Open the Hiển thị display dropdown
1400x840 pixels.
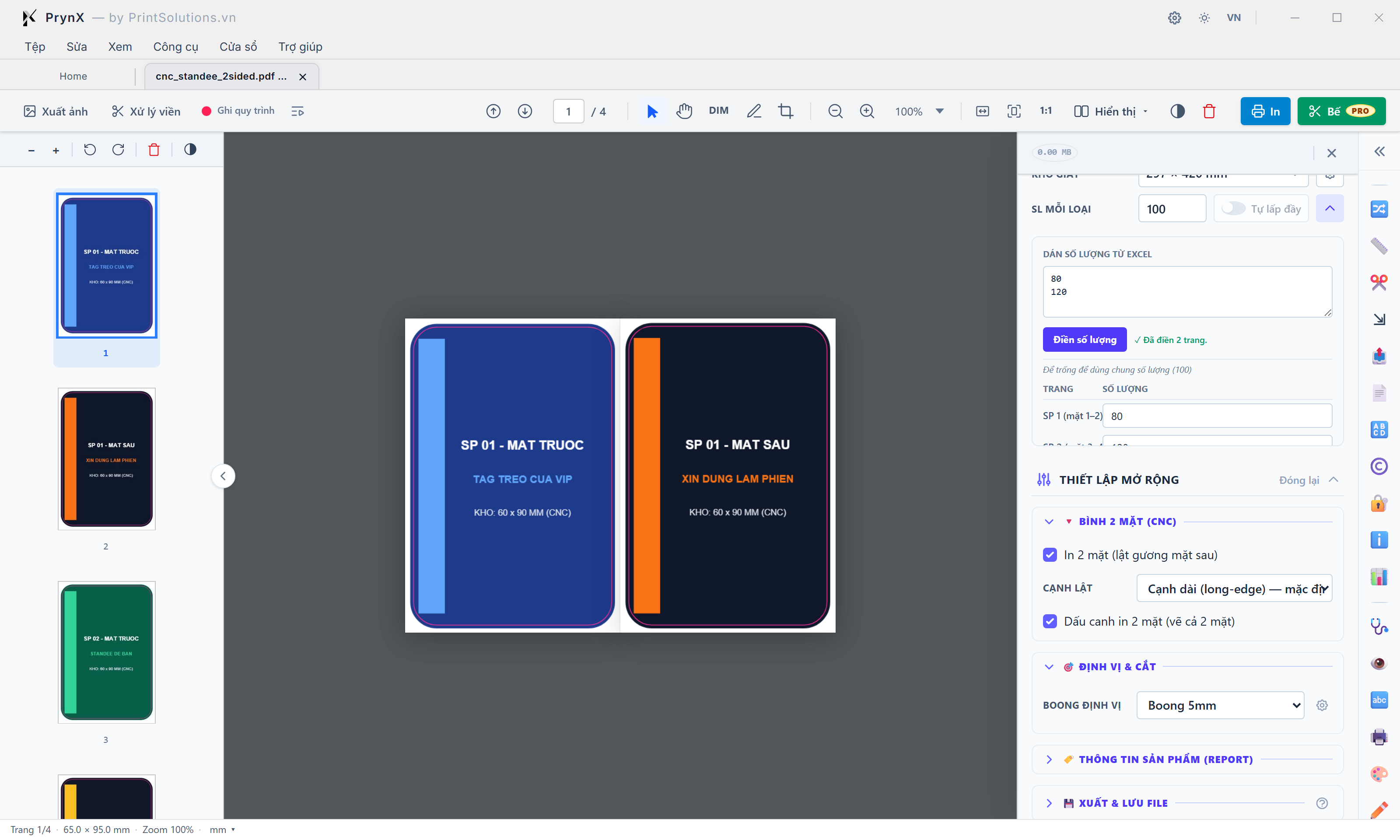(1110, 112)
